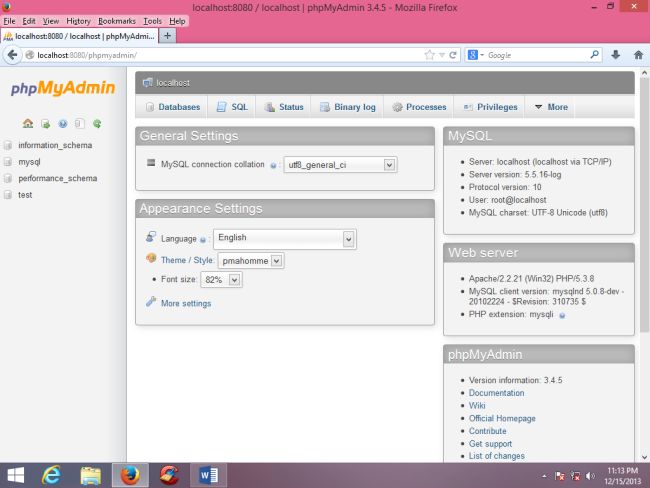
Task: Click the help icon next to connection collation
Action: 273,165
